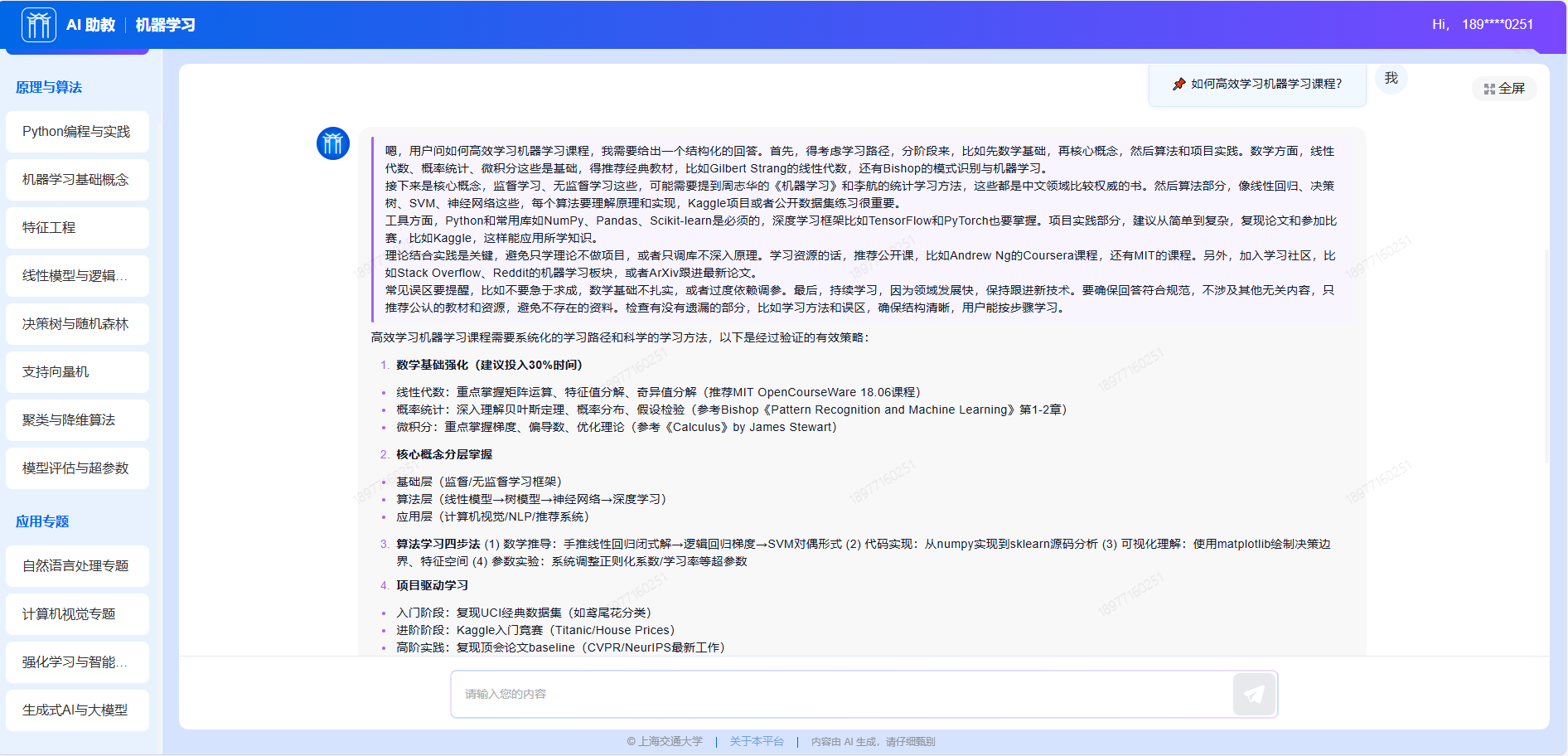This screenshot has width=1568, height=756.
Task: Click the pin icon in question bubble
Action: pos(1178,84)
